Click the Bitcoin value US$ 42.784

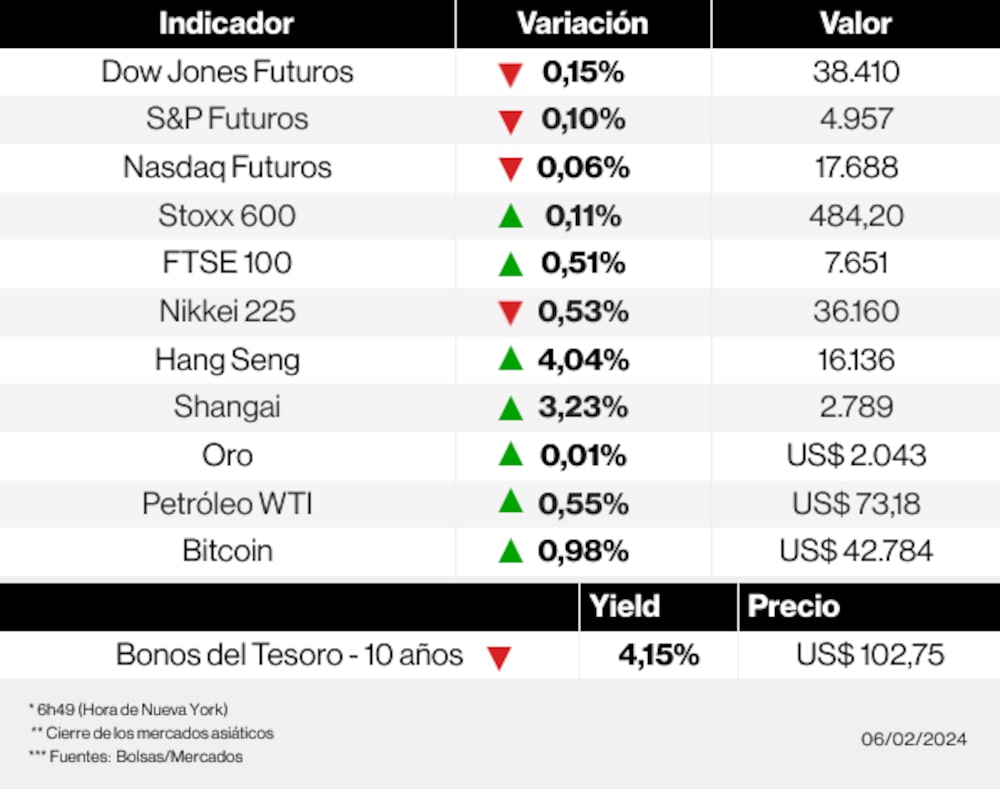coord(856,551)
